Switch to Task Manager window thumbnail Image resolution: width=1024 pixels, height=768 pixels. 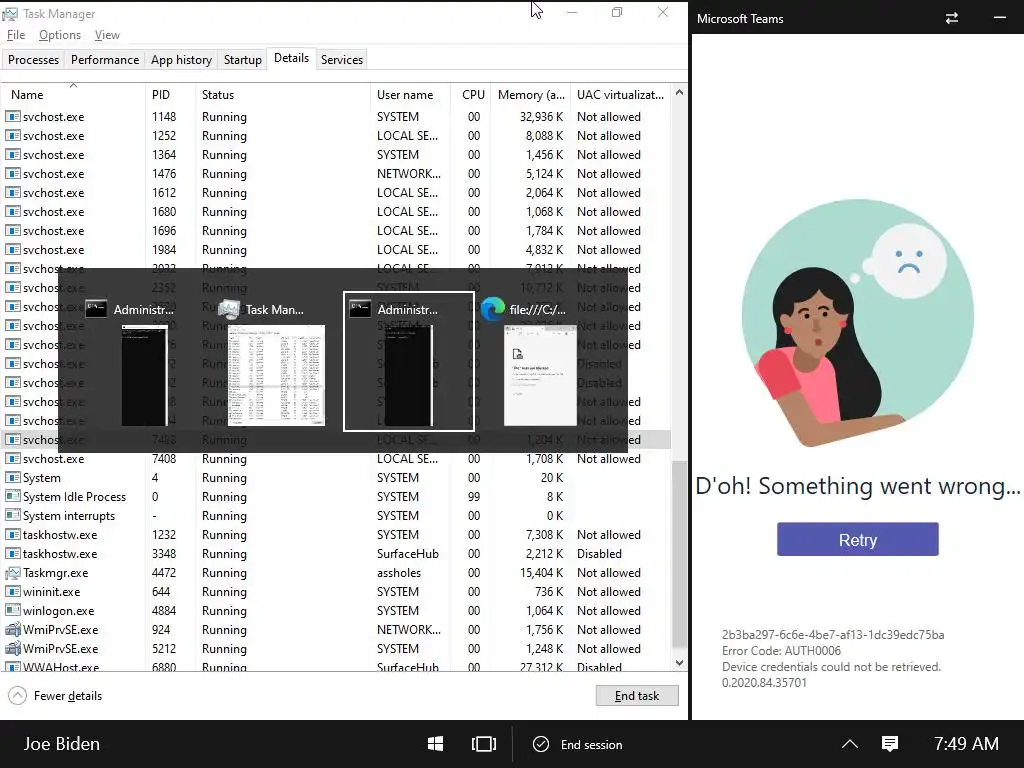tap(276, 376)
